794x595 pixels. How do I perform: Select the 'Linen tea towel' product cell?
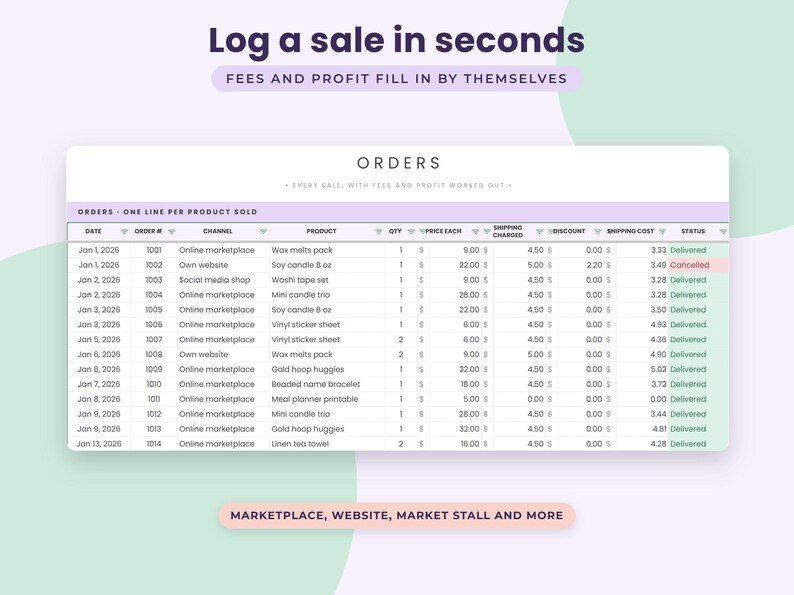(327, 444)
